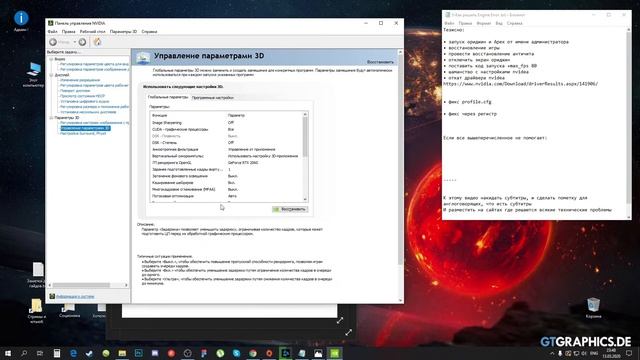640x360 pixels.
Task: Open the Файл menu in NVIDIA panel
Action: (x=53, y=31)
